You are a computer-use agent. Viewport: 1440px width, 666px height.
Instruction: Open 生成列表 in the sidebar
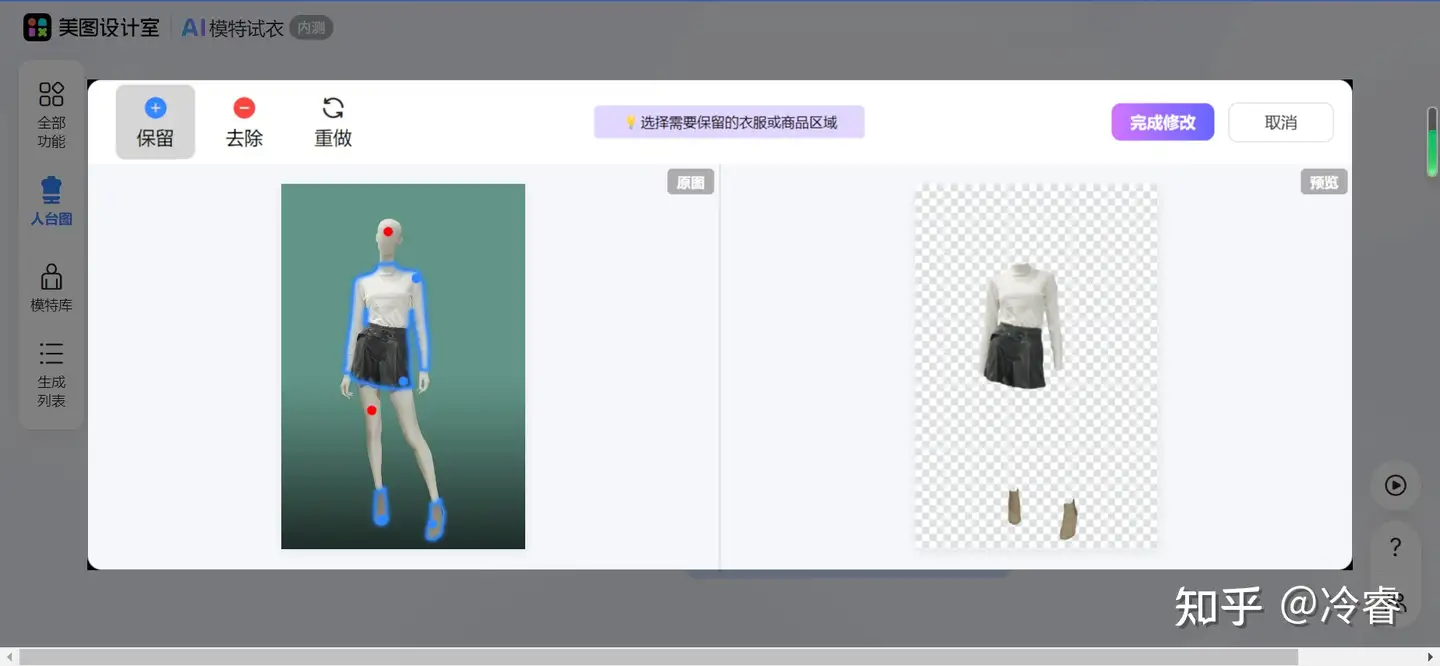click(51, 374)
